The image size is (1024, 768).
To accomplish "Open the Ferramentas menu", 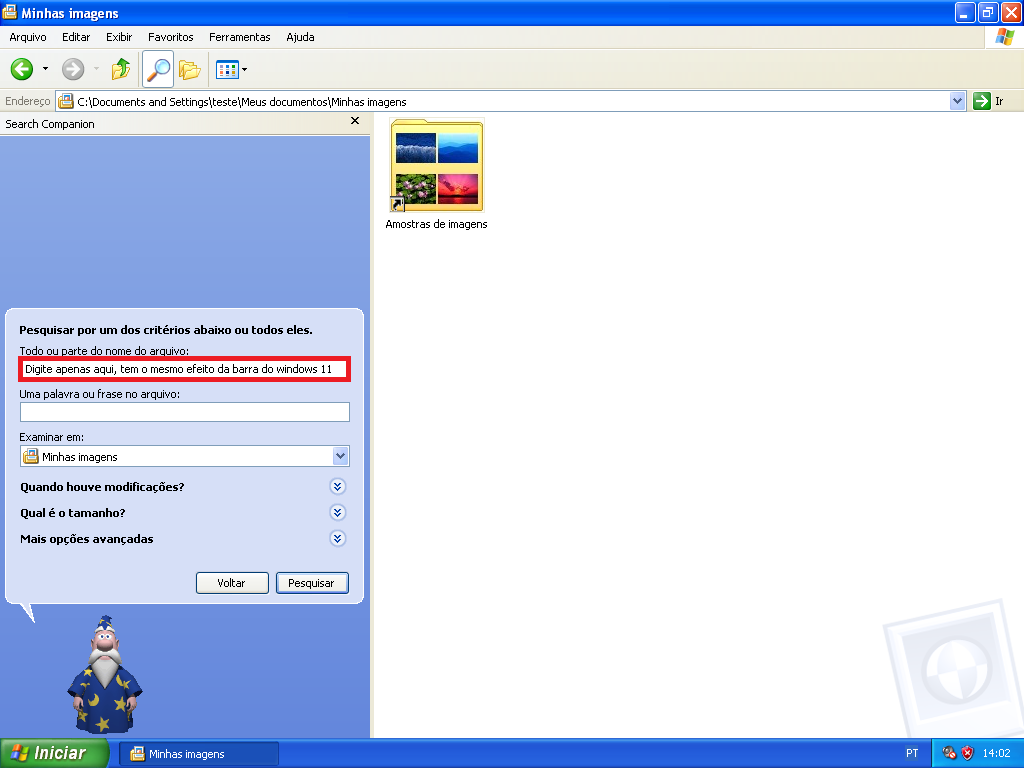I will pos(240,37).
